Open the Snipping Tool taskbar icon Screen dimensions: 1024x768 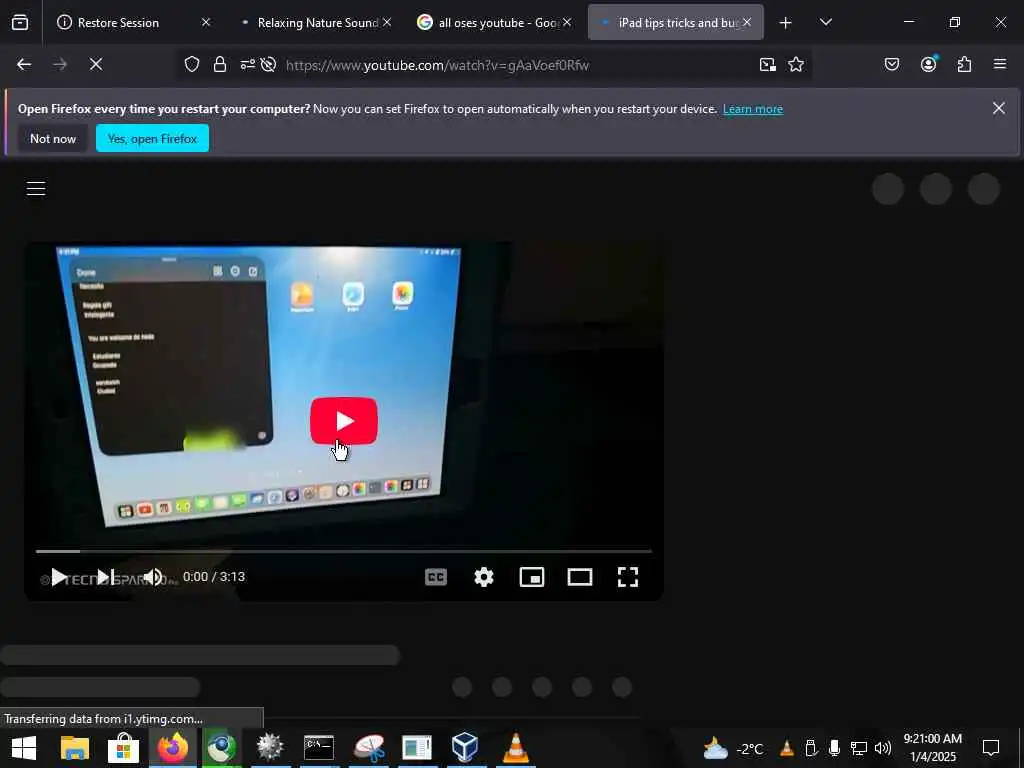click(x=369, y=748)
